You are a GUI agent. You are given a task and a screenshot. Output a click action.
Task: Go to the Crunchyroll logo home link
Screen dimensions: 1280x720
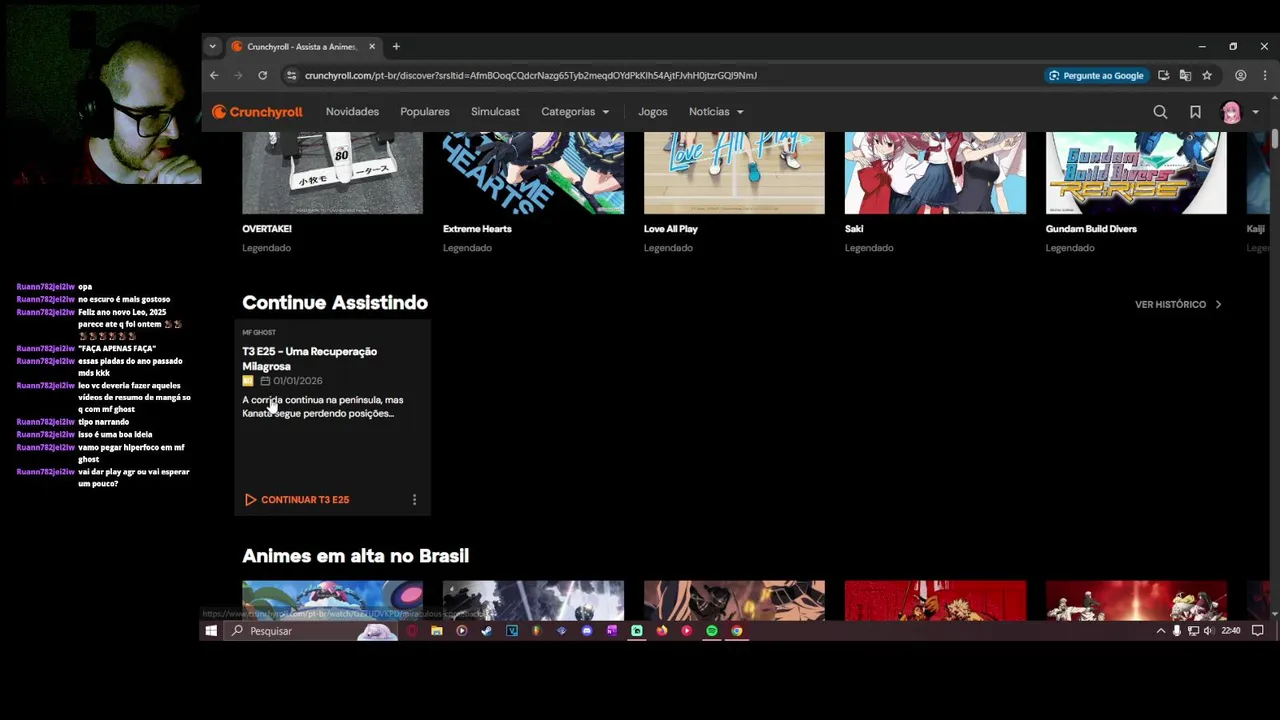click(257, 112)
